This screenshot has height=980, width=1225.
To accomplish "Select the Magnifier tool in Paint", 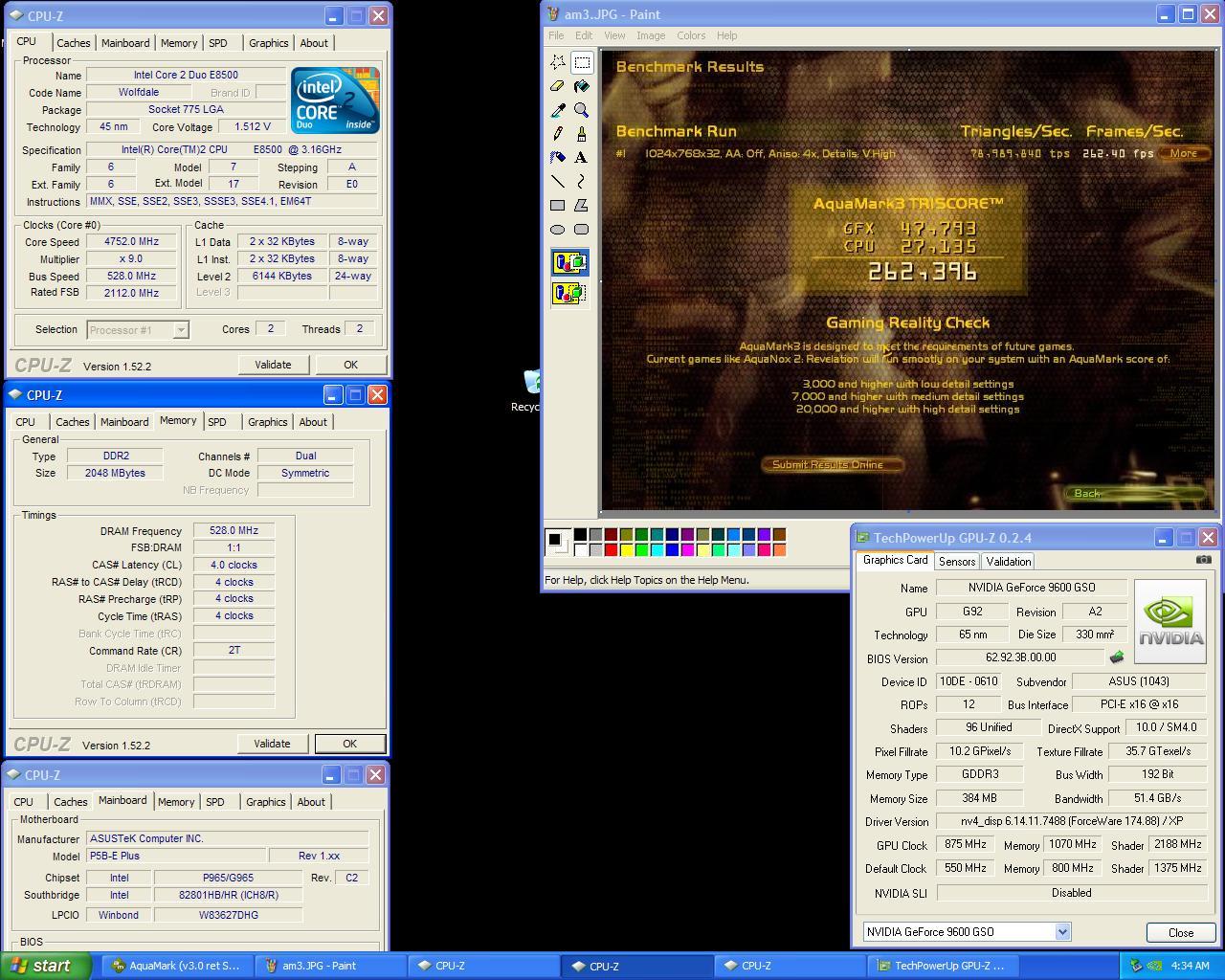I will (581, 110).
